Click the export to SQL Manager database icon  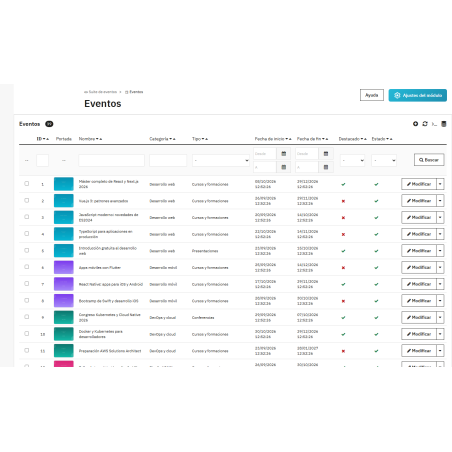[444, 124]
